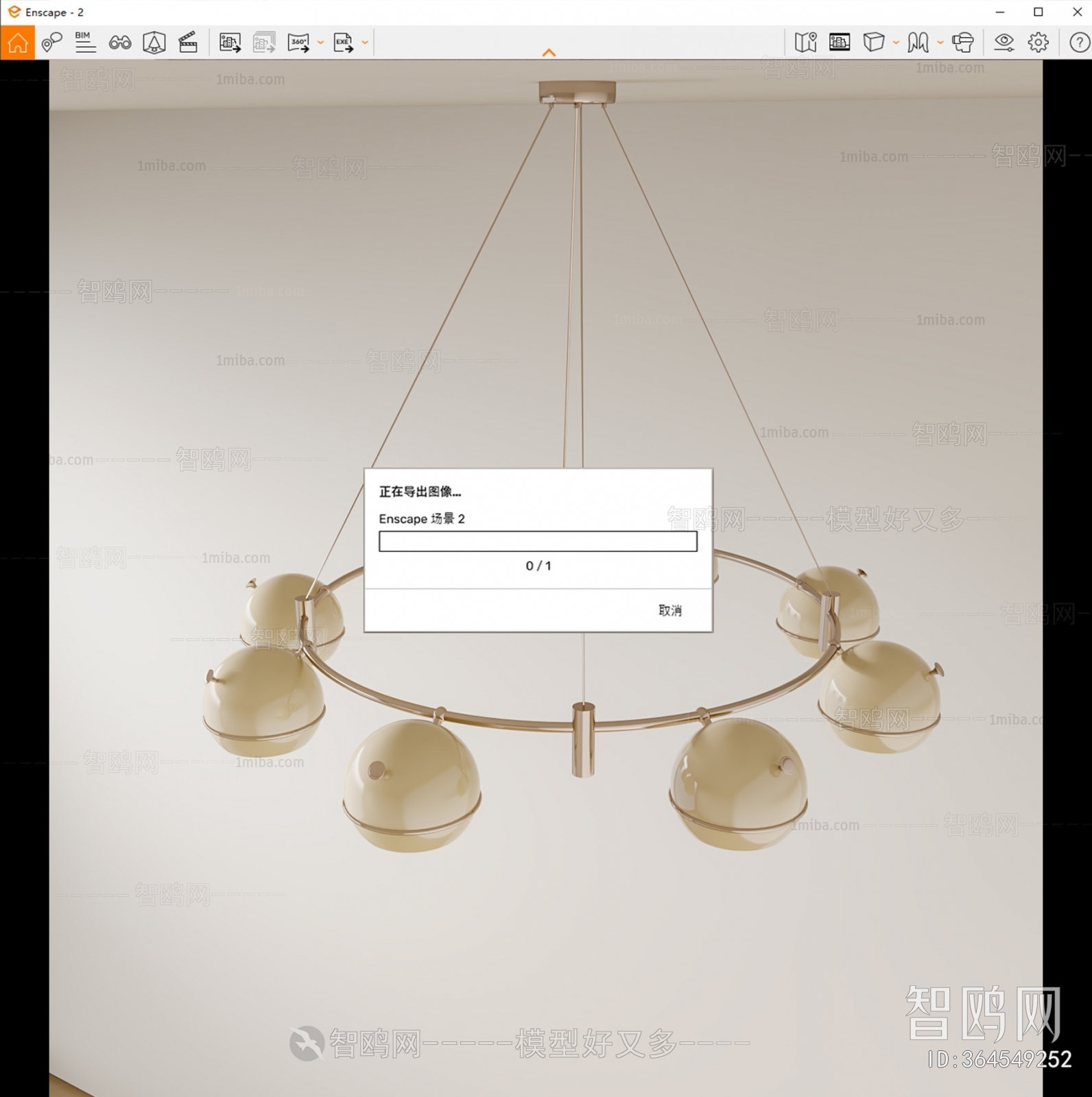
Task: Click the orange Home icon
Action: coord(17,43)
